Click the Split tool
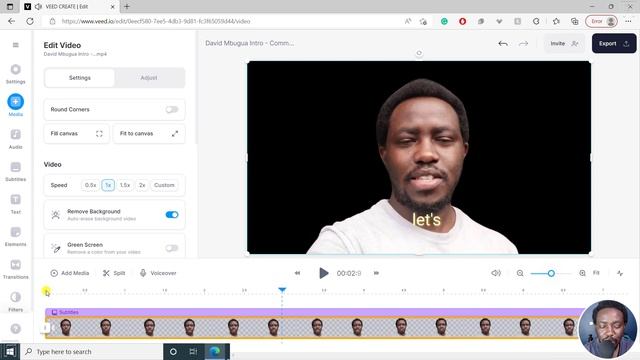 (114, 273)
